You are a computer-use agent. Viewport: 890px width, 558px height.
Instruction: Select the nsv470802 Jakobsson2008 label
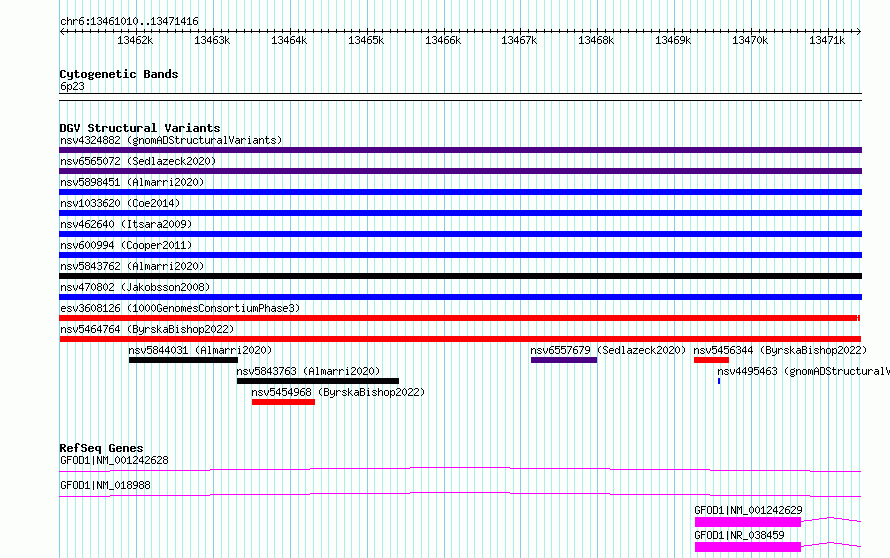click(x=135, y=287)
